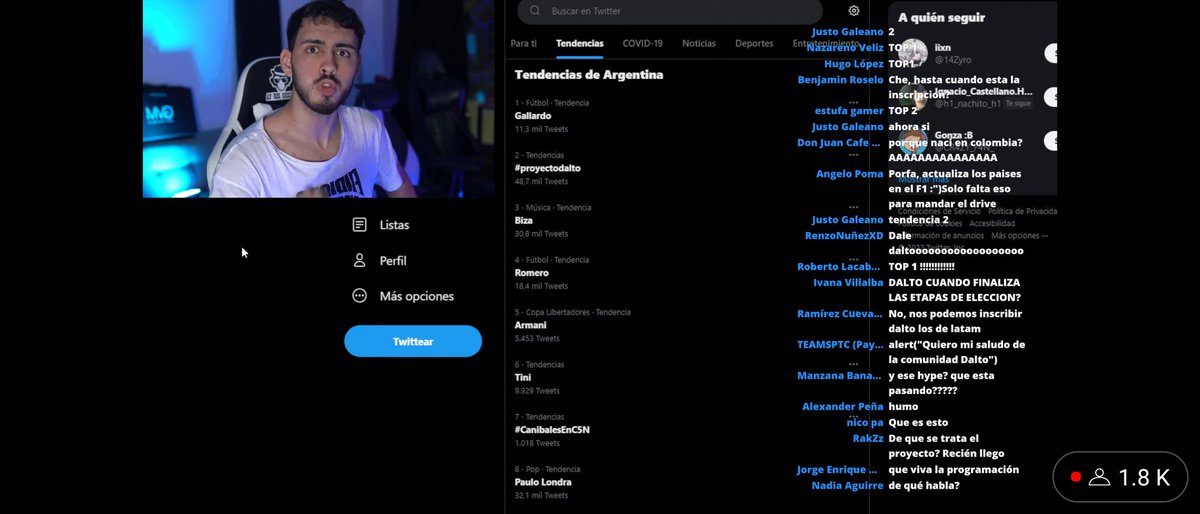
Task: Switch to the Para ti tab
Action: [x=523, y=44]
